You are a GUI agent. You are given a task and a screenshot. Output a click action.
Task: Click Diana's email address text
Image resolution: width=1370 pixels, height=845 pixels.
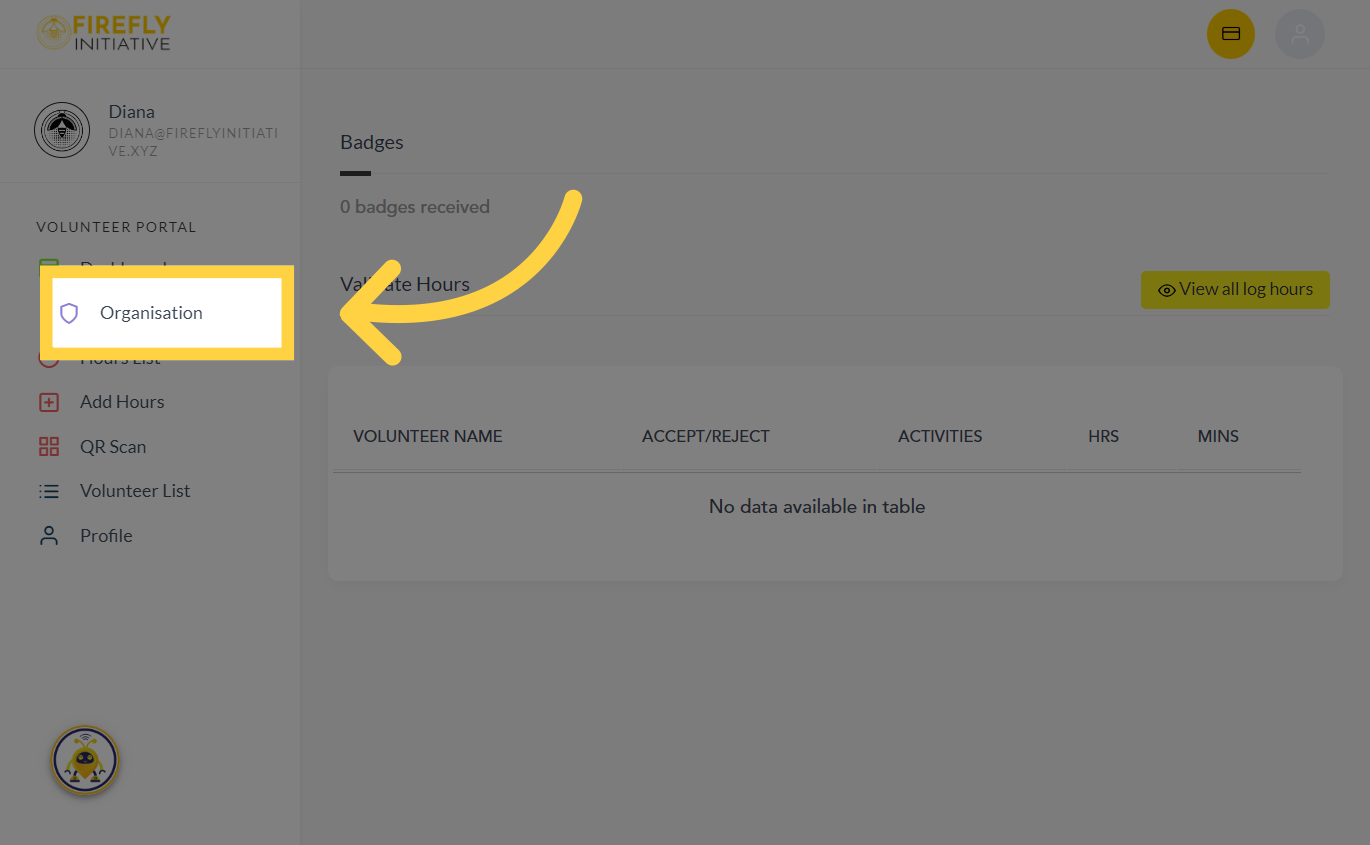point(193,142)
